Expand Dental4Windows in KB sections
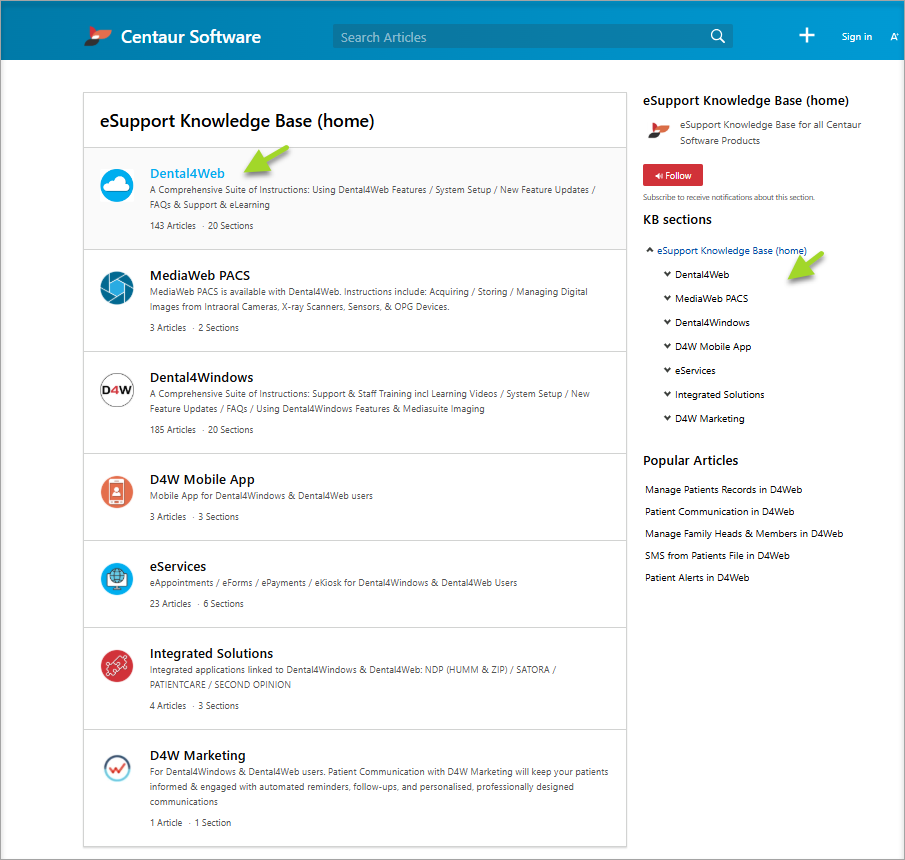 point(667,322)
